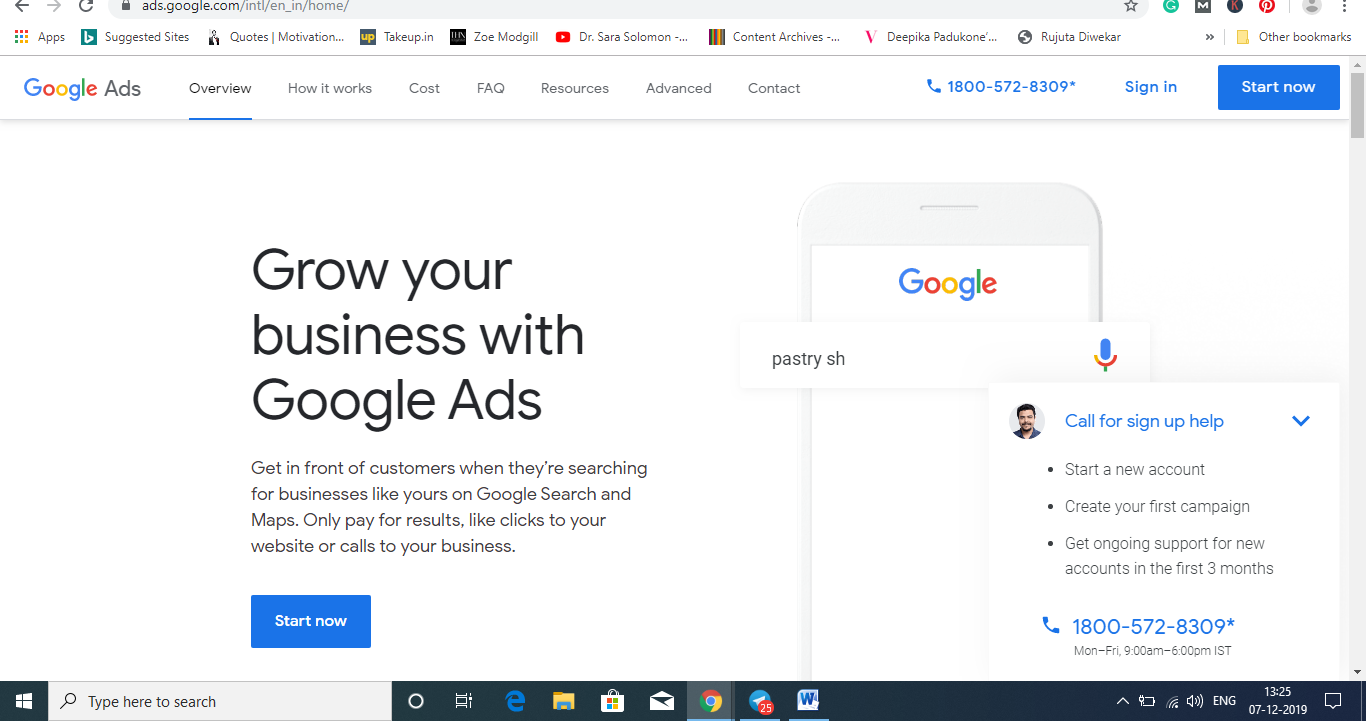This screenshot has height=721, width=1366.
Task: Switch to Telegram on the taskbar
Action: pyautogui.click(x=760, y=701)
